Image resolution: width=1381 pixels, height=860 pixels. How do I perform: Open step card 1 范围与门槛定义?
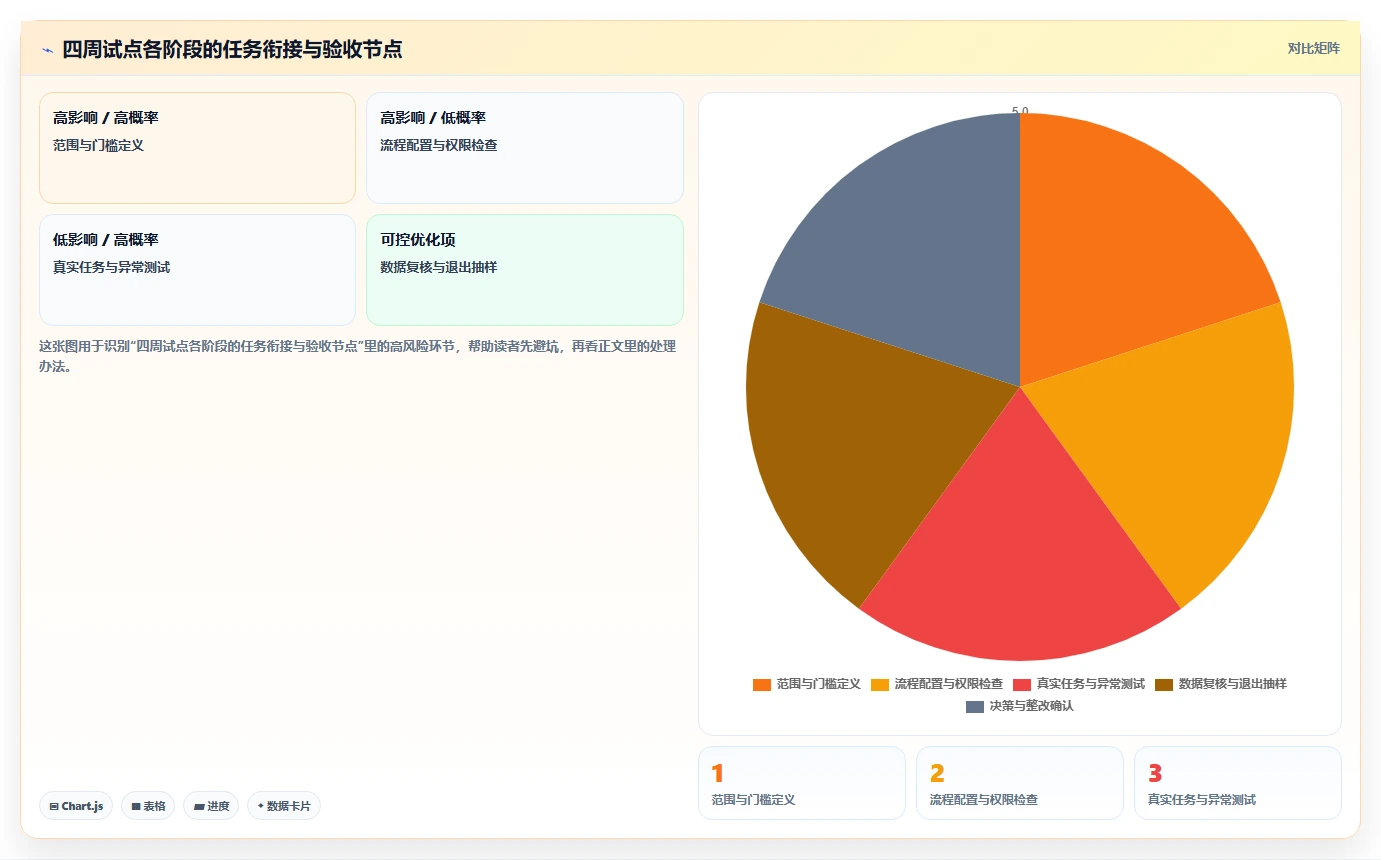coord(802,783)
